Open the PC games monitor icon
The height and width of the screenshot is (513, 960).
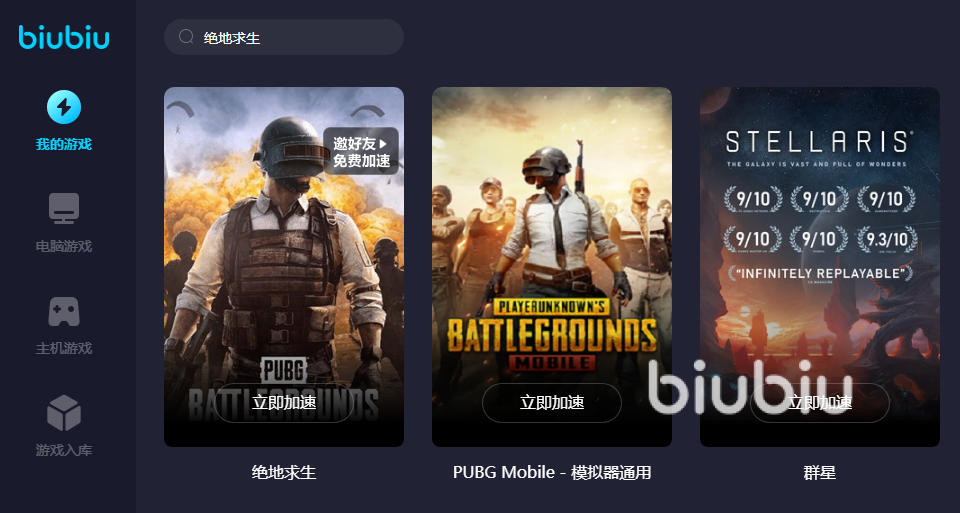(x=64, y=208)
